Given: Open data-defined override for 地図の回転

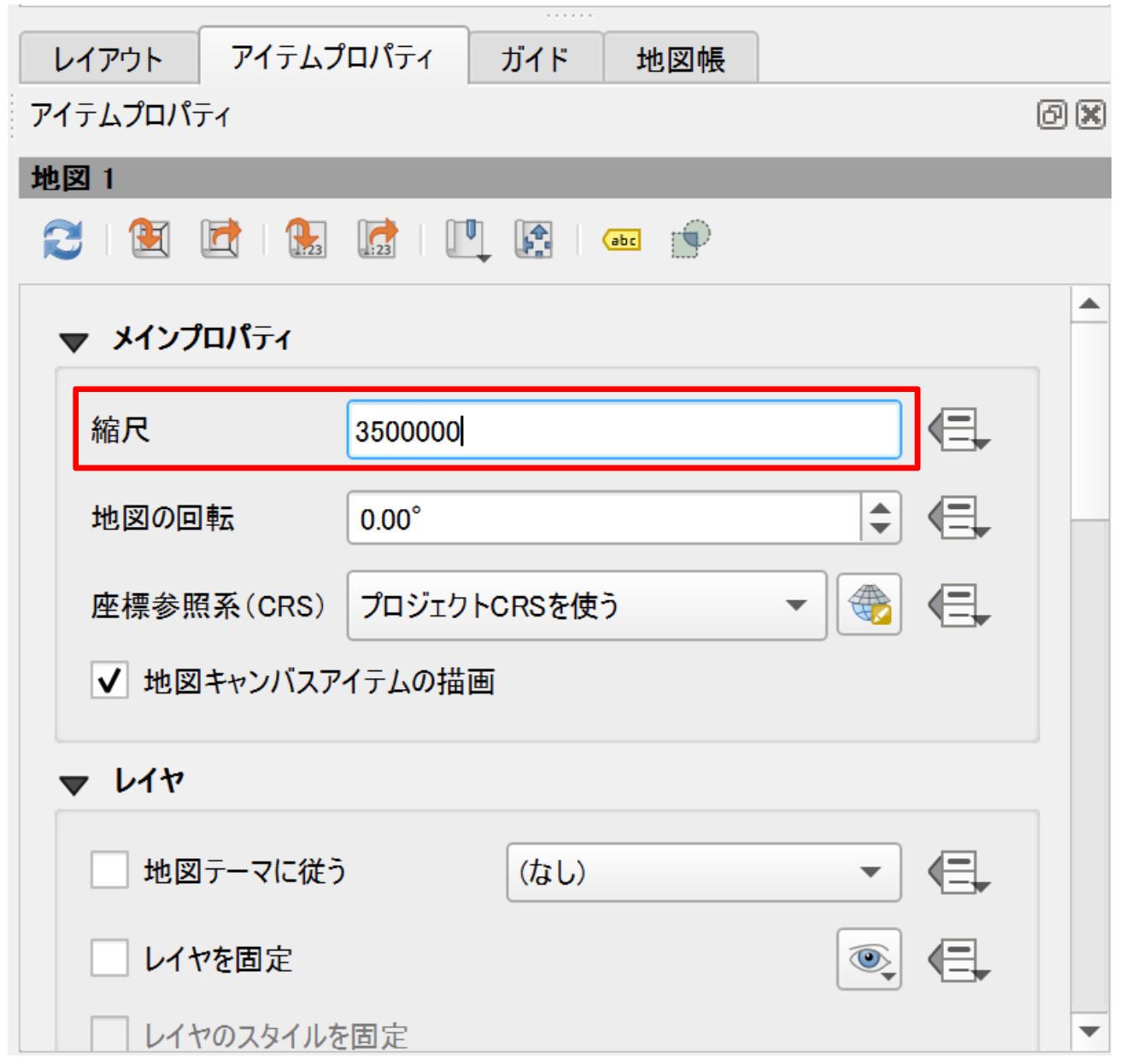Looking at the screenshot, I should pos(959,518).
